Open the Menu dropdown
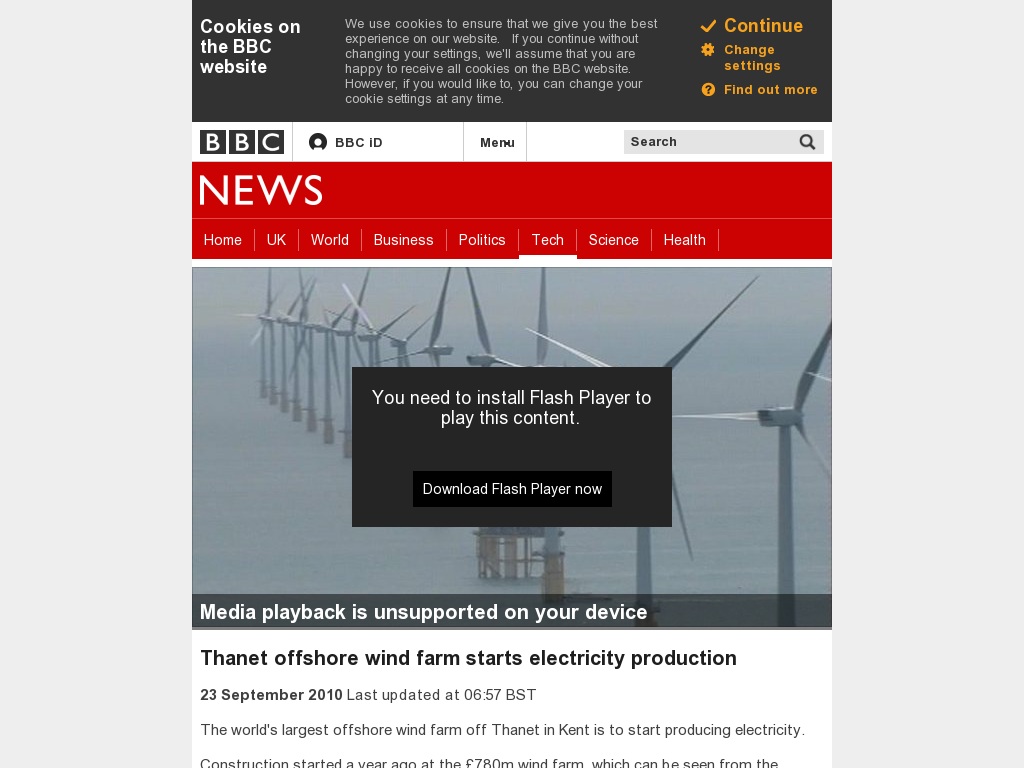1024x768 pixels. click(496, 142)
